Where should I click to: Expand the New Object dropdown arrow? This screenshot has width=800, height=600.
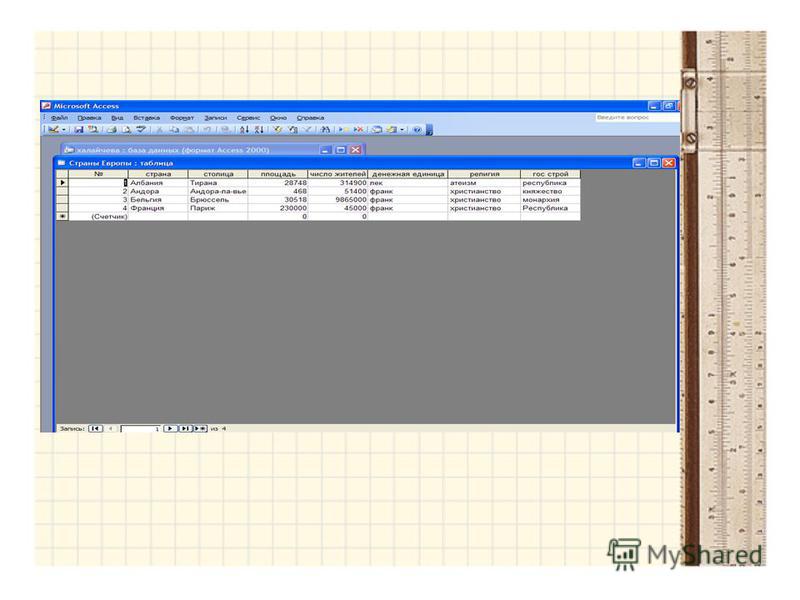402,130
